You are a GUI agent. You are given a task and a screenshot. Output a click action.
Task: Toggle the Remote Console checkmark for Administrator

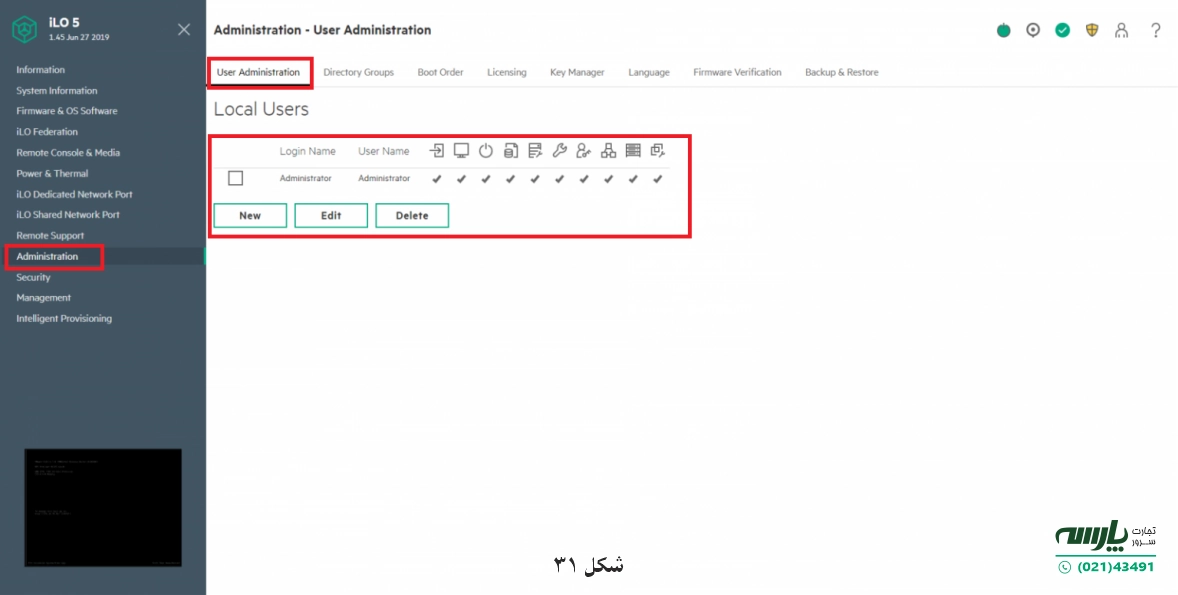pyautogui.click(x=461, y=179)
